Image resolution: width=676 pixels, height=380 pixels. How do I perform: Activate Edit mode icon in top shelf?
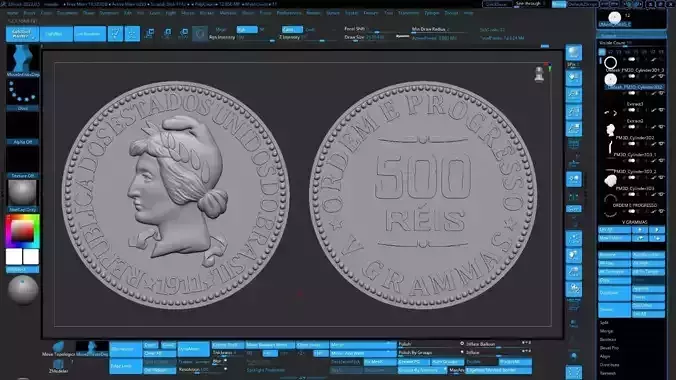pyautogui.click(x=115, y=34)
